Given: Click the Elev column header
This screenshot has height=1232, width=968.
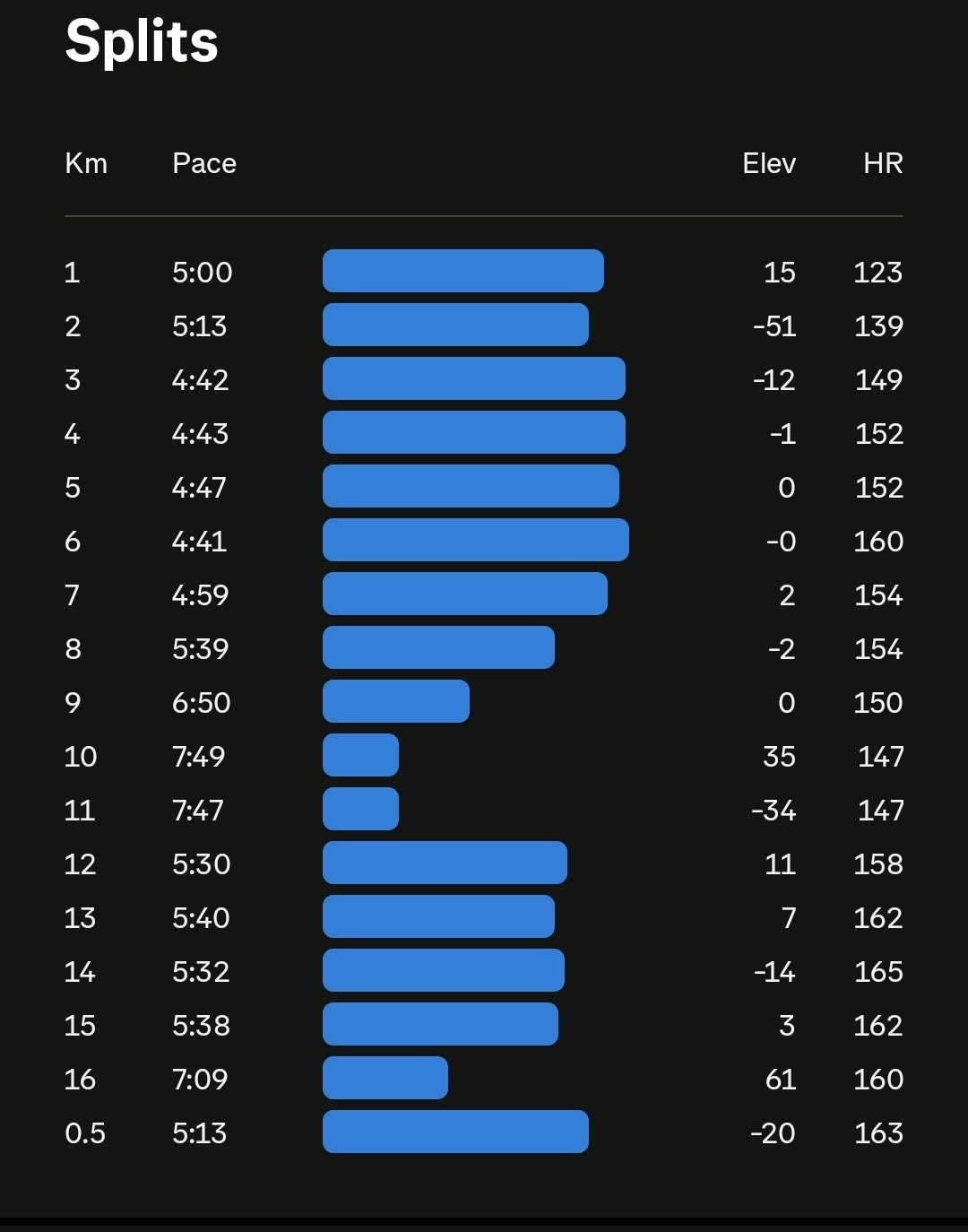Looking at the screenshot, I should [769, 163].
